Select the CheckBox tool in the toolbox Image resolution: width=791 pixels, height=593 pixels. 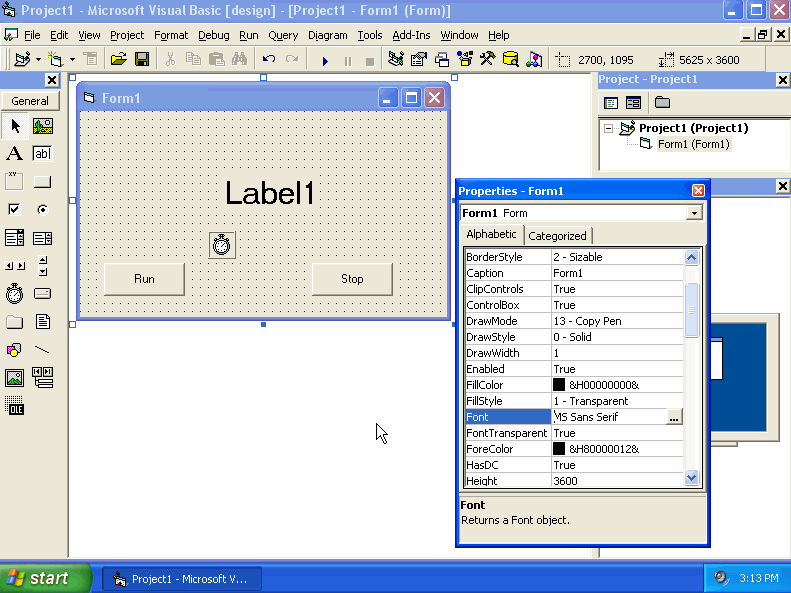pos(15,209)
